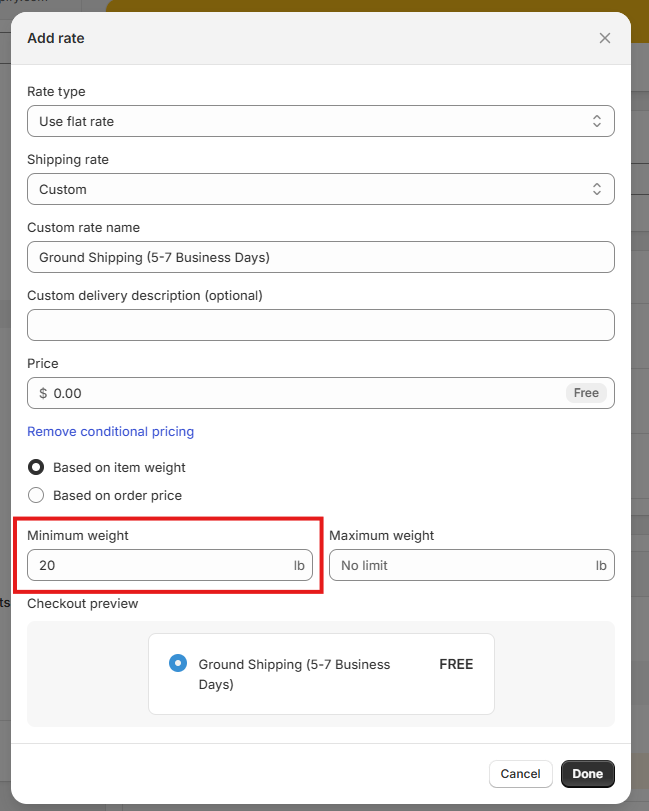Image resolution: width=649 pixels, height=811 pixels.
Task: Close the Add rate dialog
Action: point(604,38)
